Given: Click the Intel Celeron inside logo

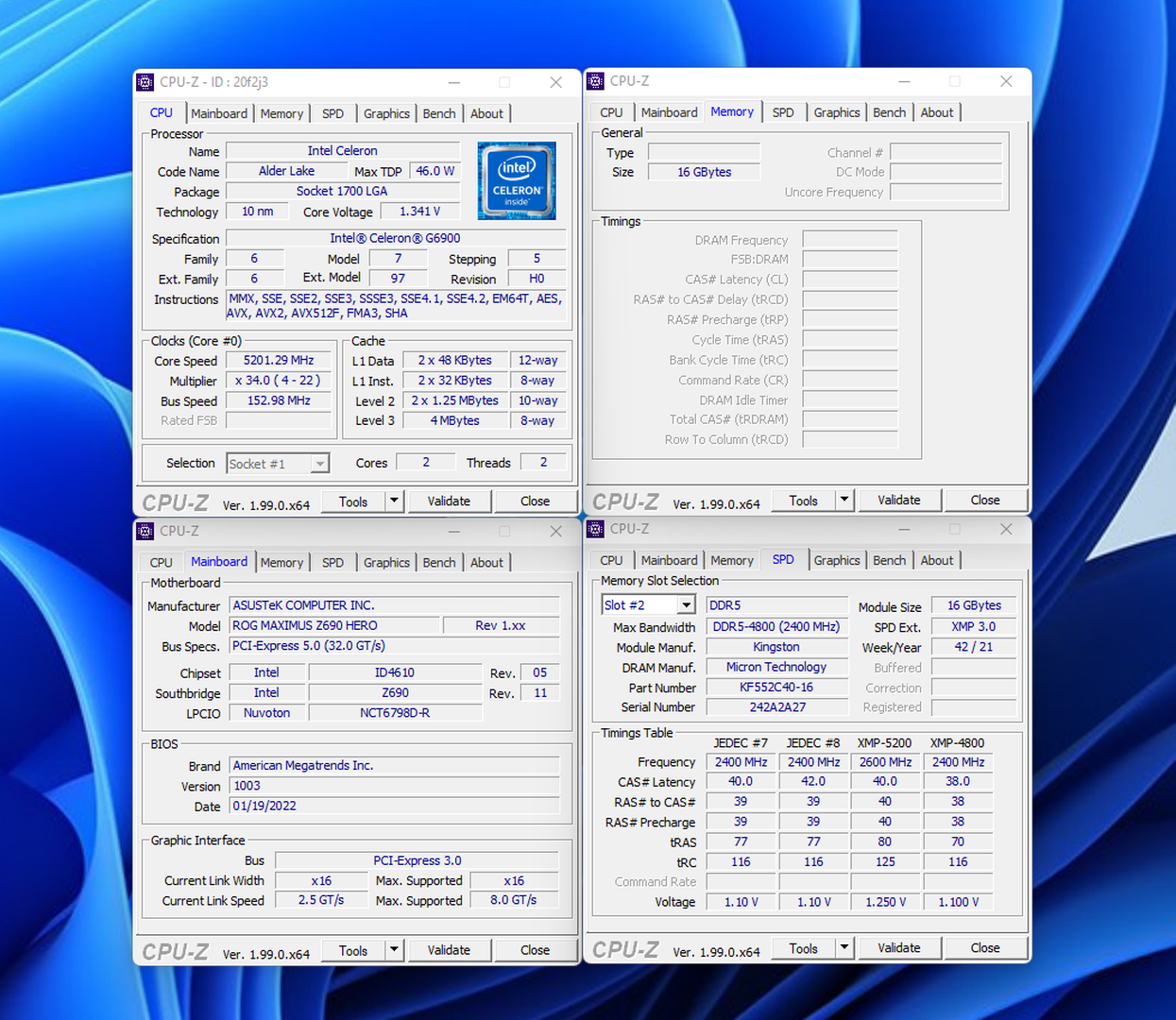Looking at the screenshot, I should coord(517,180).
